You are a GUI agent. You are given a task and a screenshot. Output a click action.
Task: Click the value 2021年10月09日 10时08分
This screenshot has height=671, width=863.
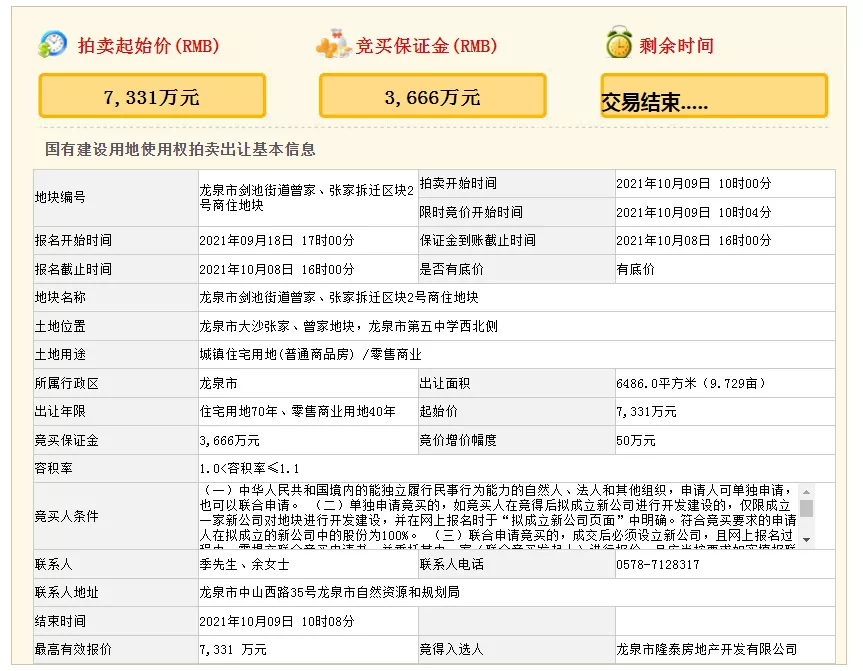pos(277,621)
